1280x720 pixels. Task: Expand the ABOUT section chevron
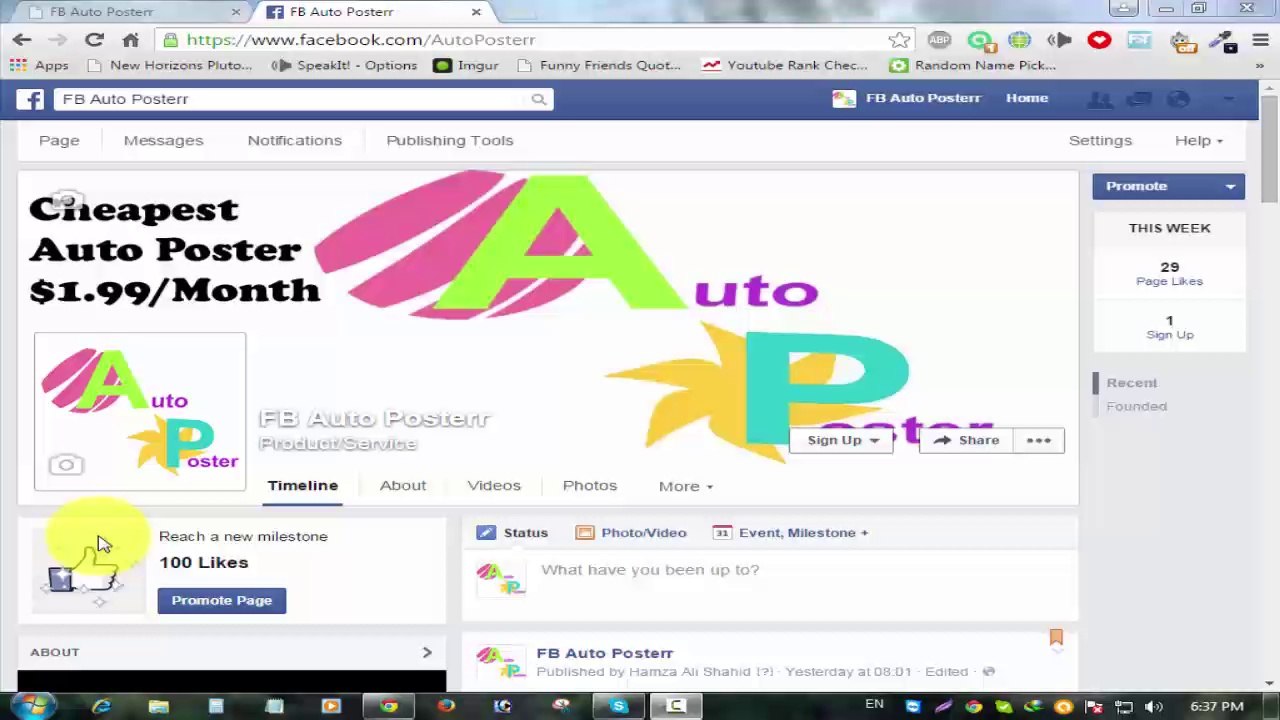(427, 652)
